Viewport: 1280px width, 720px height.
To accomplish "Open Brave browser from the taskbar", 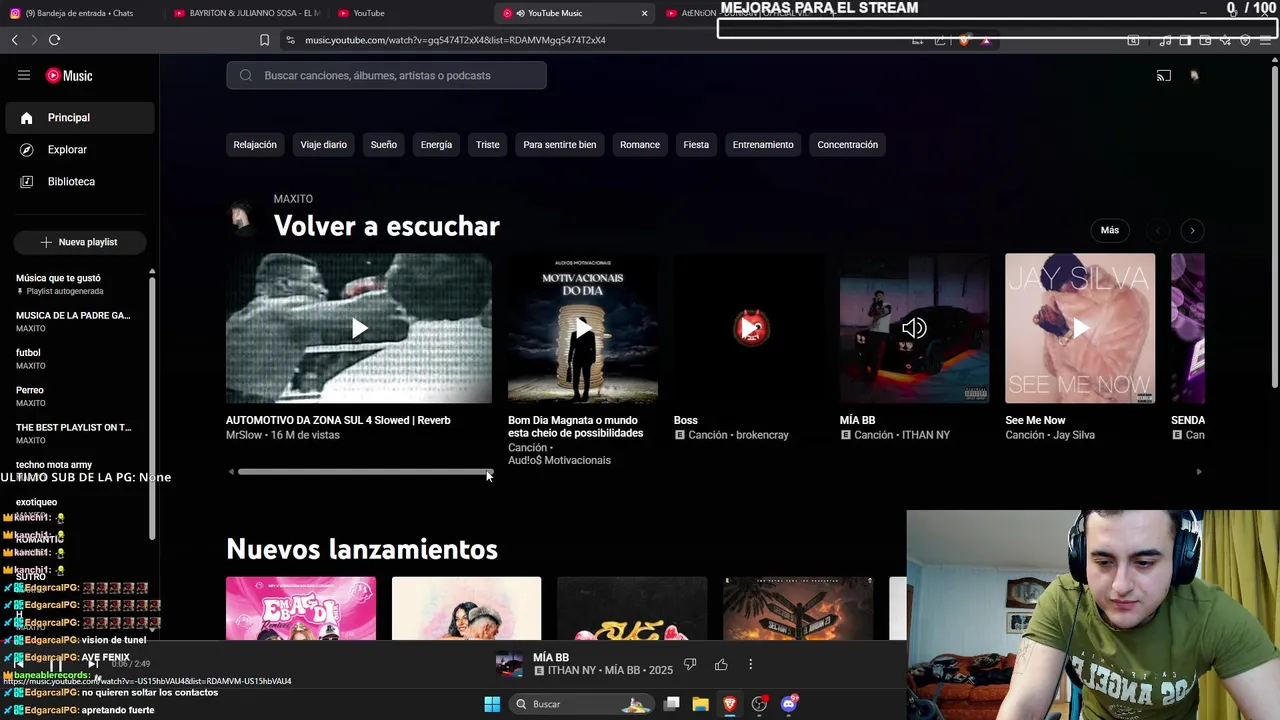I will [730, 704].
